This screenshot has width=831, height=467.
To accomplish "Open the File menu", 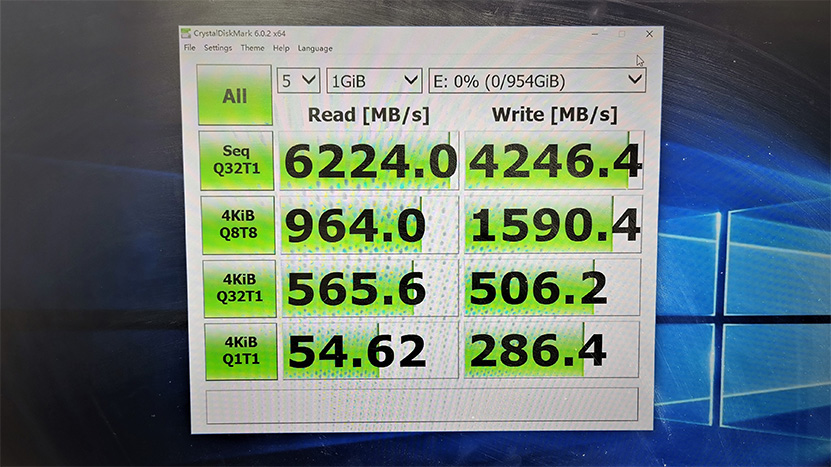I will point(189,48).
